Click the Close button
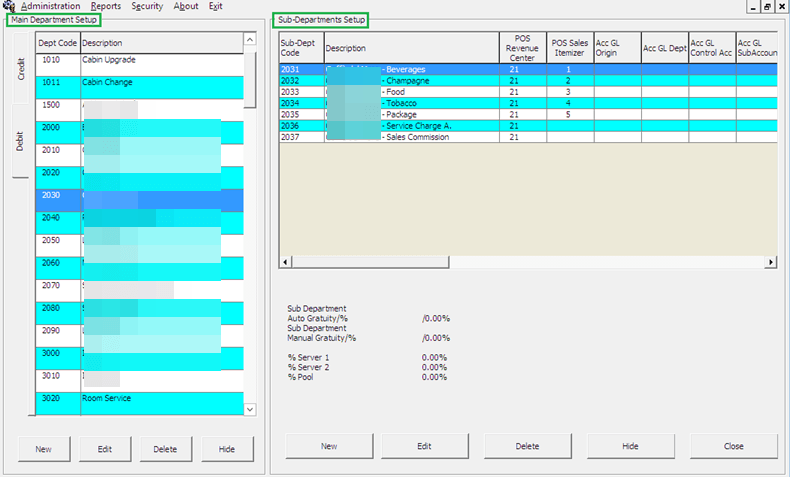The width and height of the screenshot is (790, 477). coord(734,446)
